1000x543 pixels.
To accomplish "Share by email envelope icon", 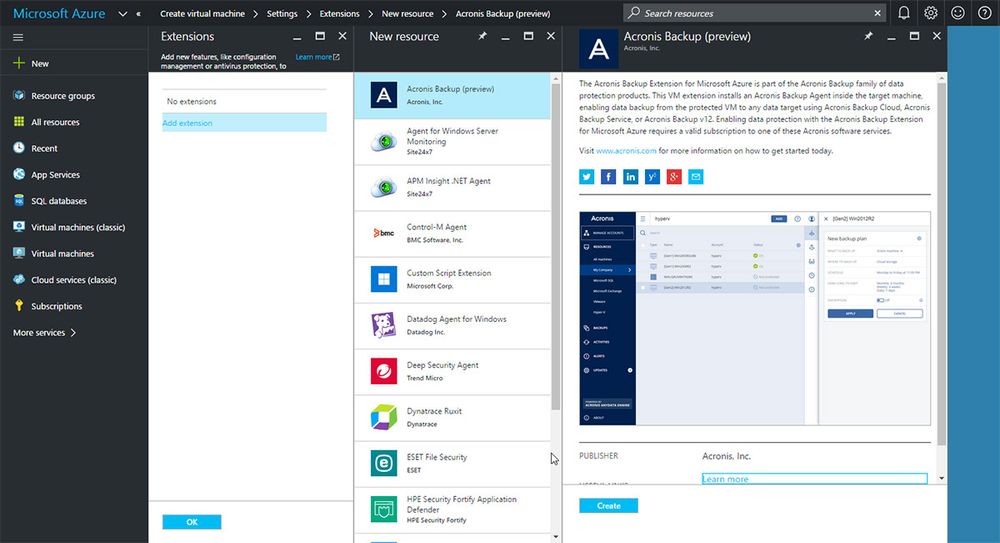I will 696,177.
